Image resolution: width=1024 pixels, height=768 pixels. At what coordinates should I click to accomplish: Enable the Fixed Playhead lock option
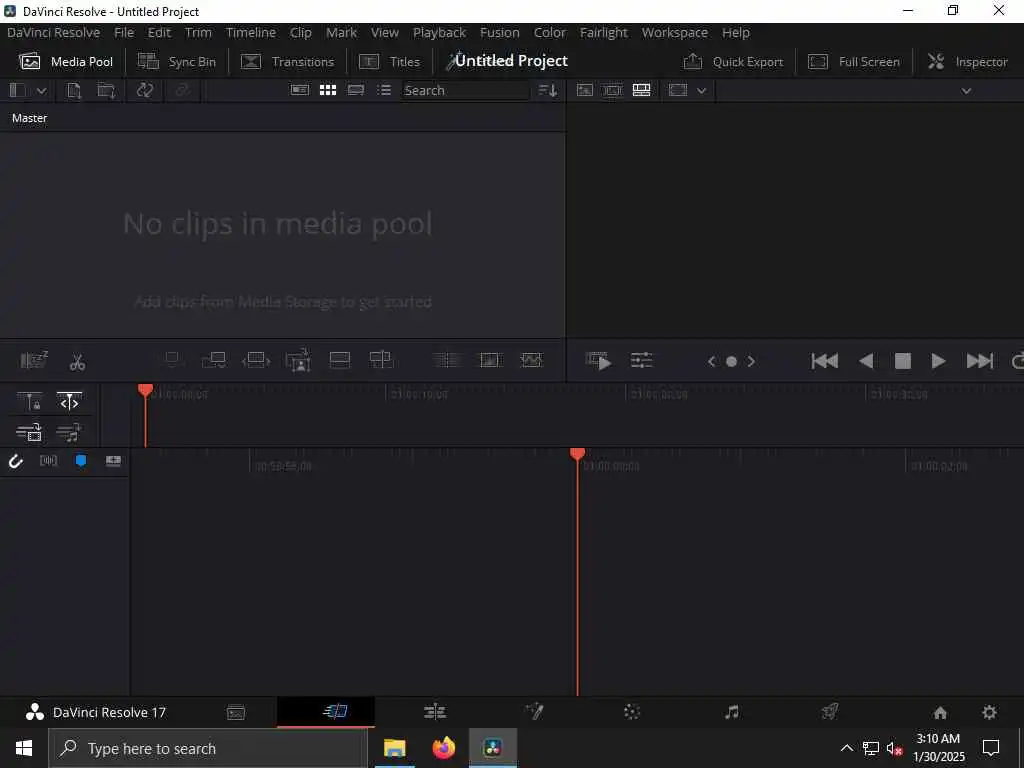click(x=29, y=402)
